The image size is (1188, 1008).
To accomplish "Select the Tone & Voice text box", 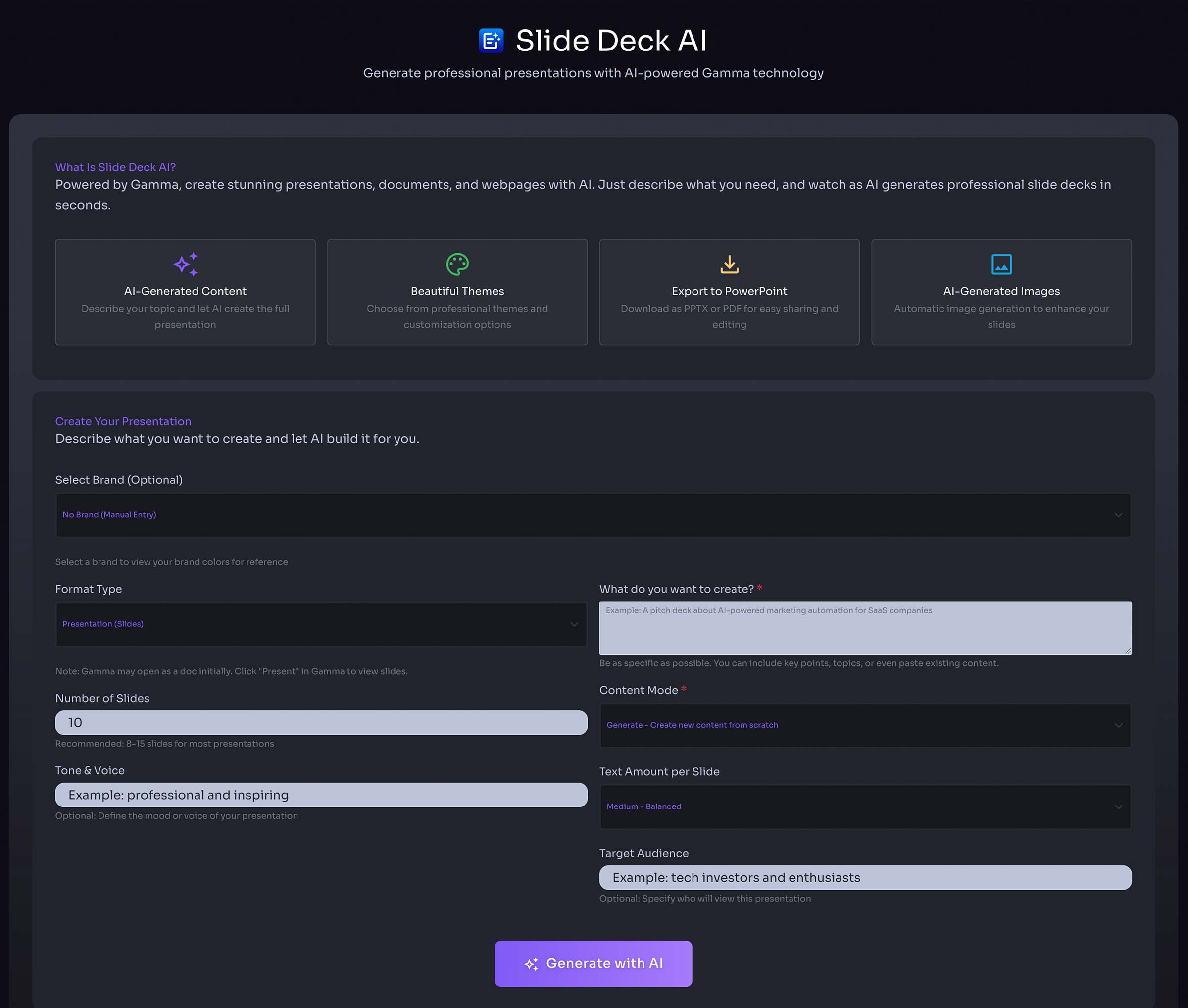I will [x=321, y=795].
